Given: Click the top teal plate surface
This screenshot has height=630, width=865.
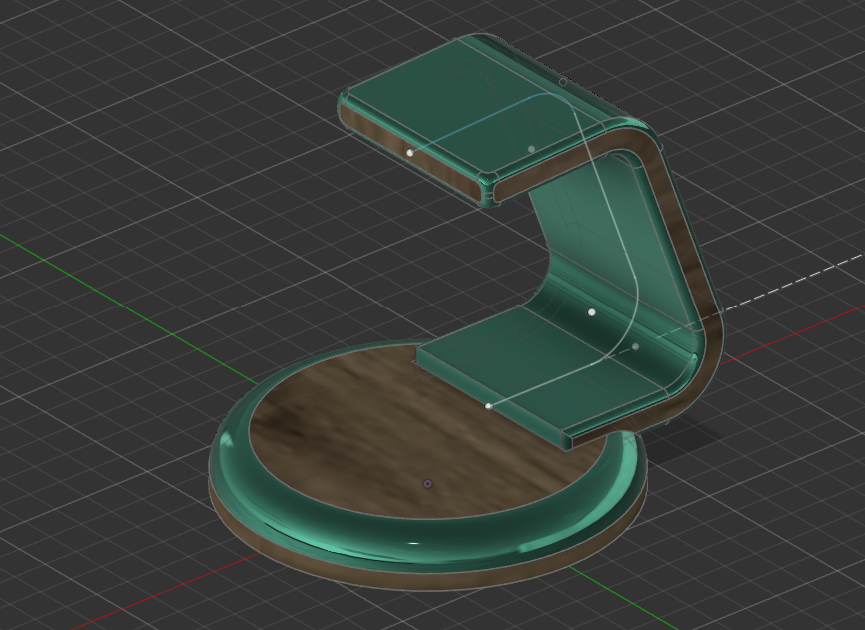Looking at the screenshot, I should click(430, 105).
